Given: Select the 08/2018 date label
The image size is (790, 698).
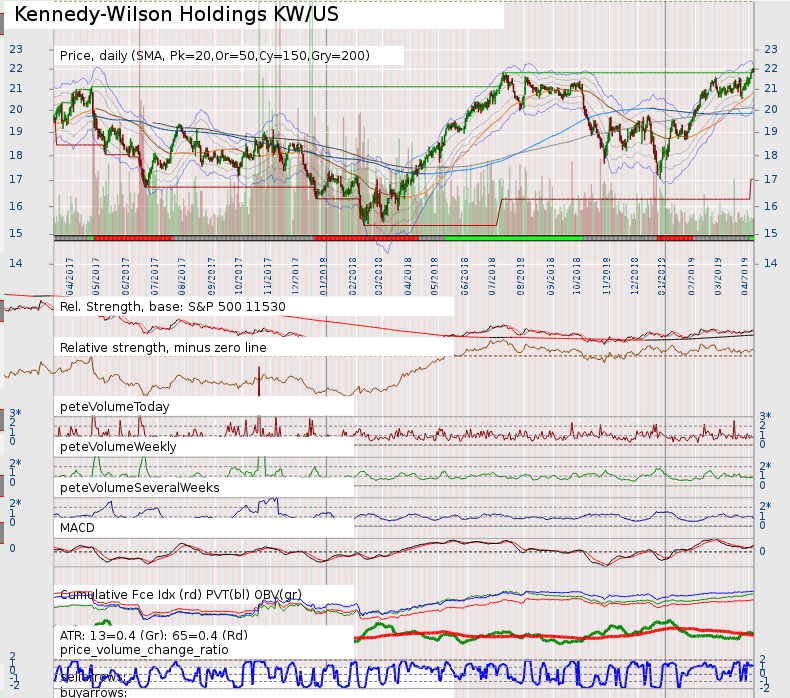Looking at the screenshot, I should 520,276.
